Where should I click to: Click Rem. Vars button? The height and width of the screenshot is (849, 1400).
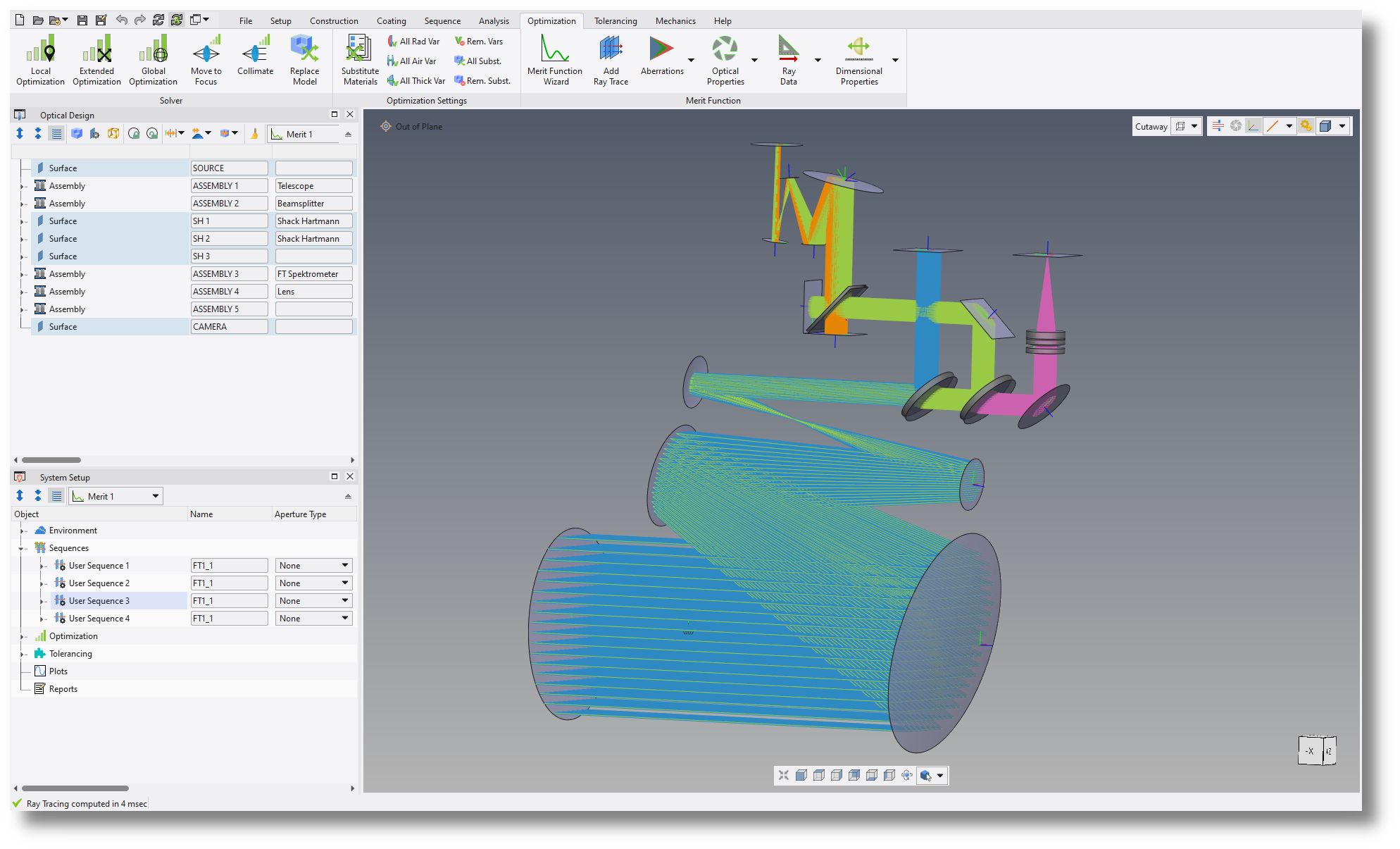click(479, 42)
